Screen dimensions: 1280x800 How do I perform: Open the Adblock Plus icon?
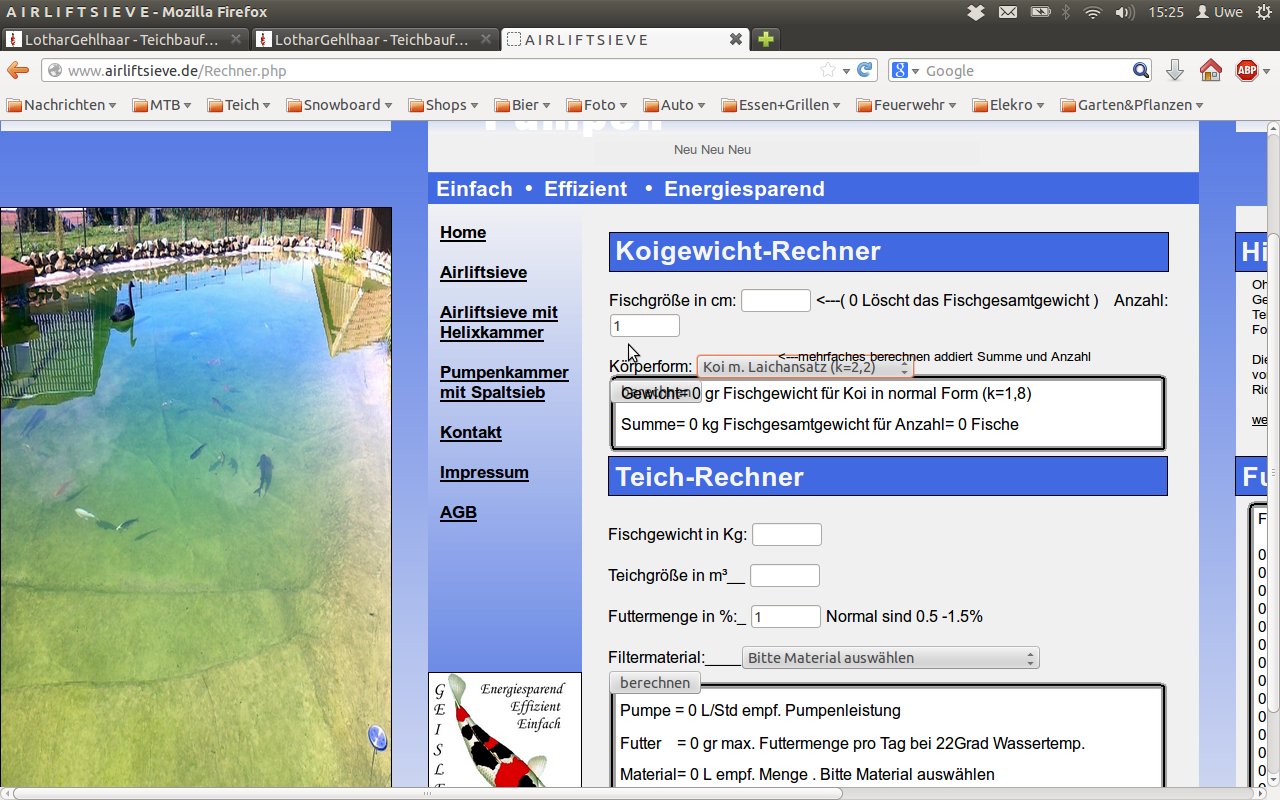[1247, 70]
